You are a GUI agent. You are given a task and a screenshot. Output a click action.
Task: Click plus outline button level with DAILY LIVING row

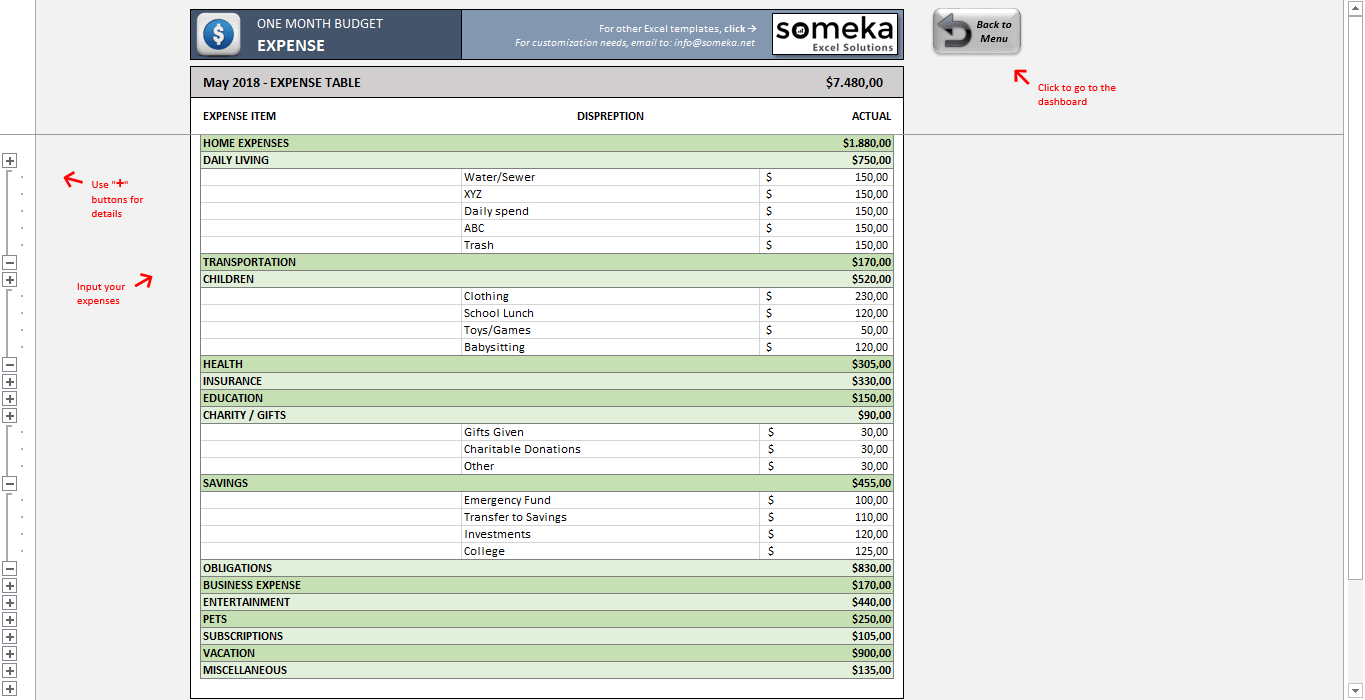(10, 160)
